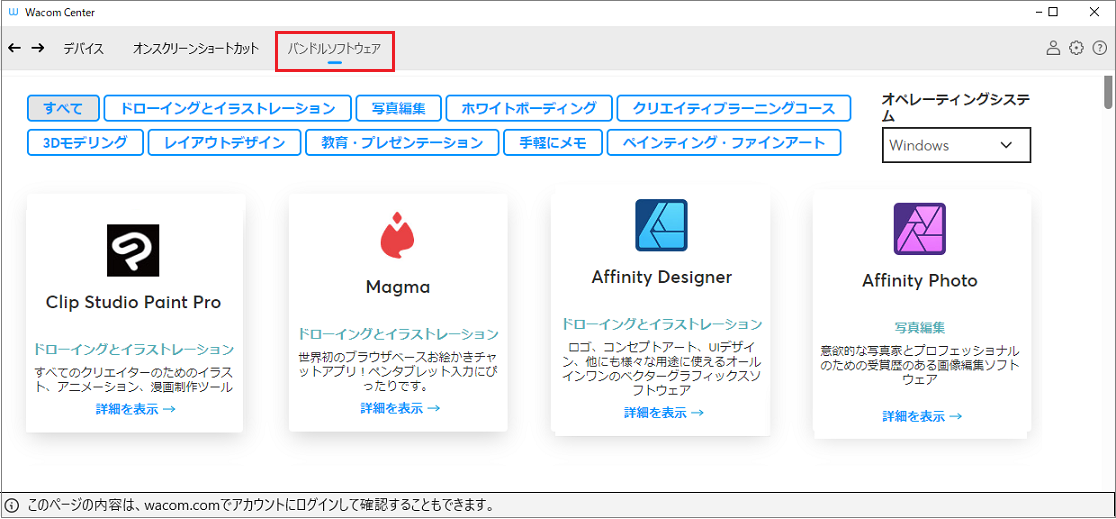The height and width of the screenshot is (519, 1116).
Task: Open help via the question mark icon
Action: pyautogui.click(x=1100, y=48)
